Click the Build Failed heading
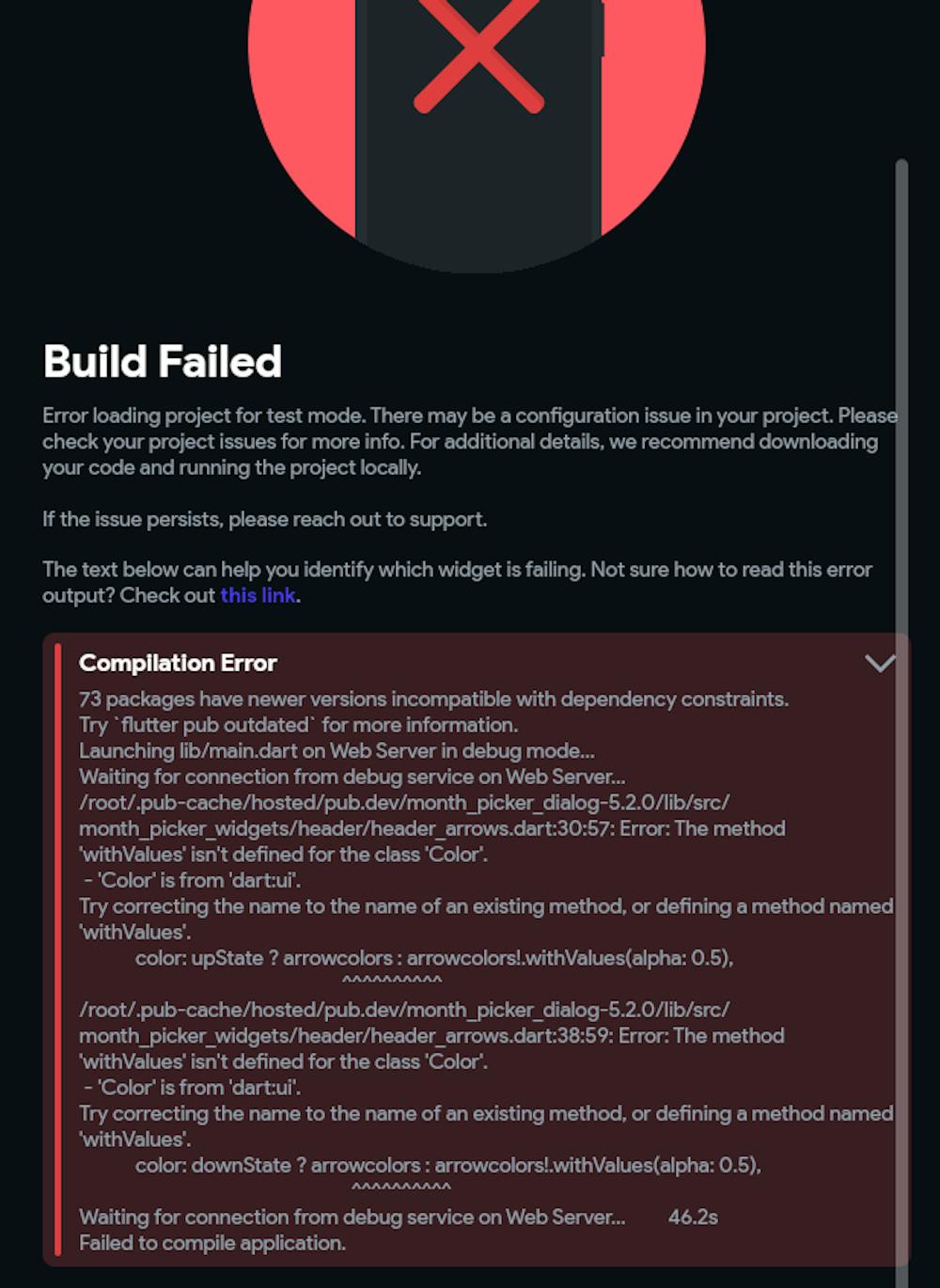This screenshot has height=1288, width=940. pyautogui.click(x=163, y=362)
